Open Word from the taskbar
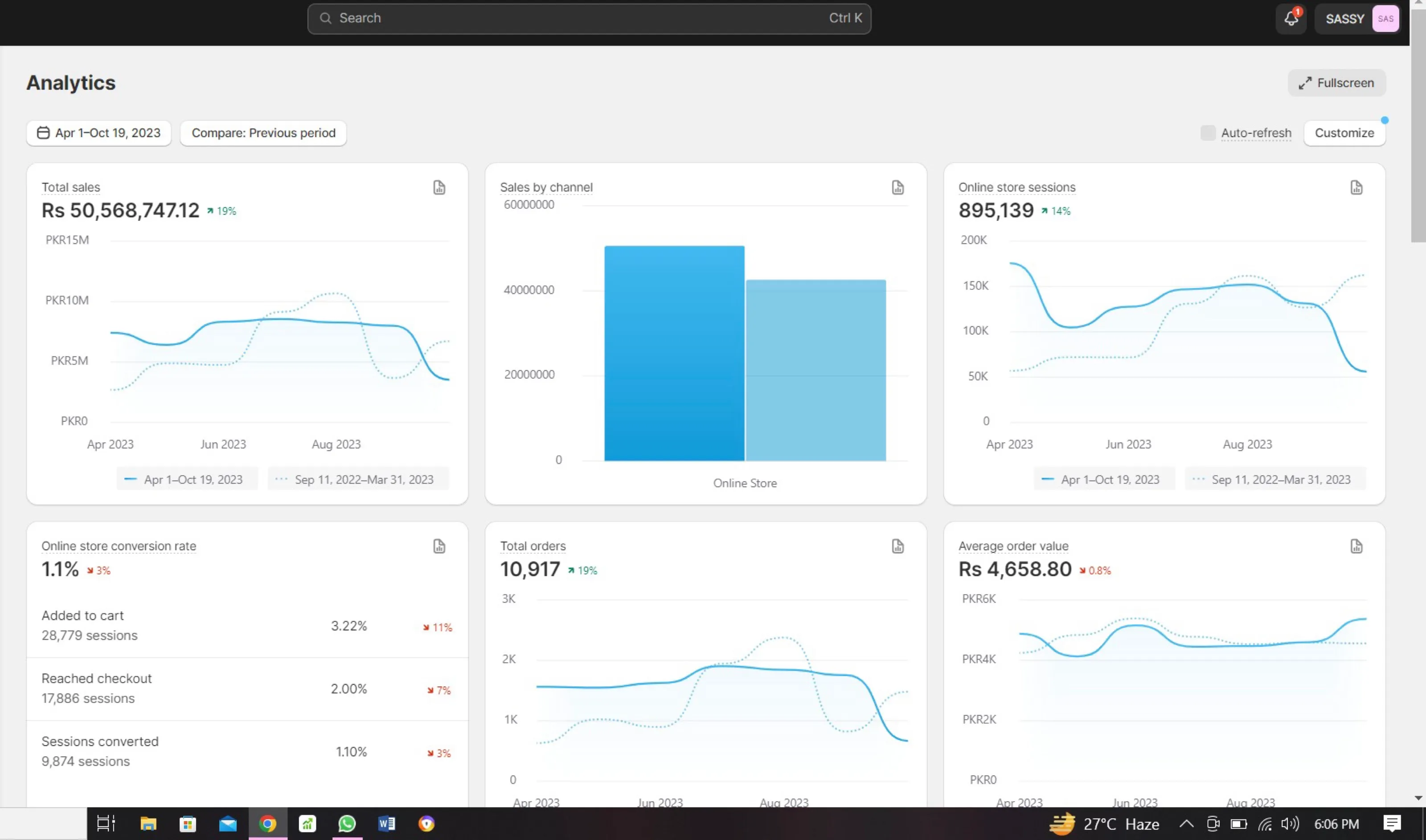The width and height of the screenshot is (1426, 840). point(386,824)
